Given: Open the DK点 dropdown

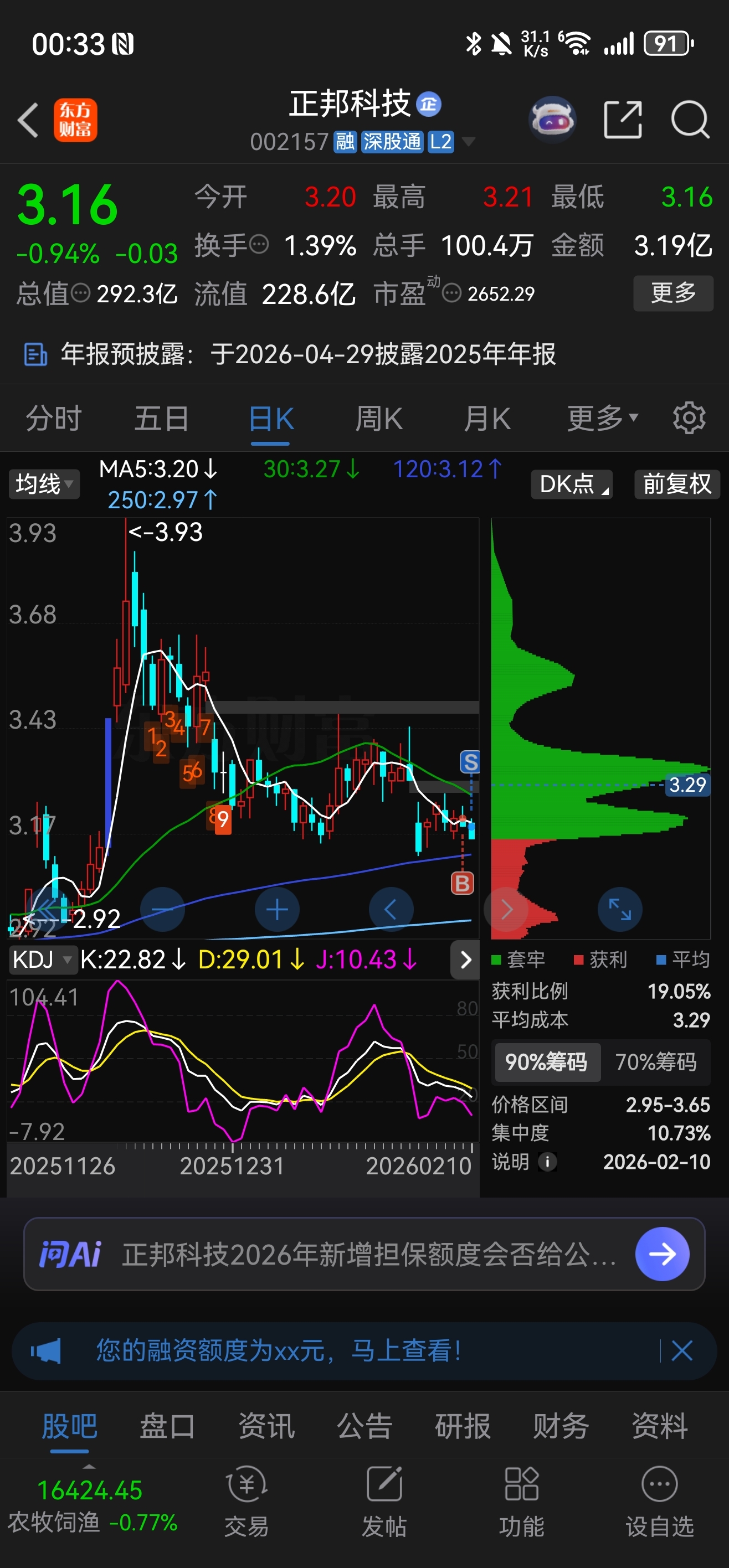Looking at the screenshot, I should pyautogui.click(x=571, y=484).
